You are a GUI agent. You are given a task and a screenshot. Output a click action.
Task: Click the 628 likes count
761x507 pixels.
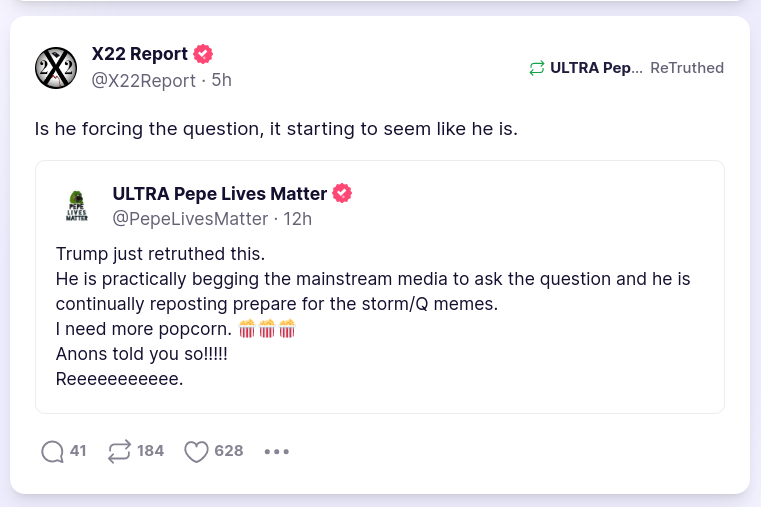click(229, 451)
